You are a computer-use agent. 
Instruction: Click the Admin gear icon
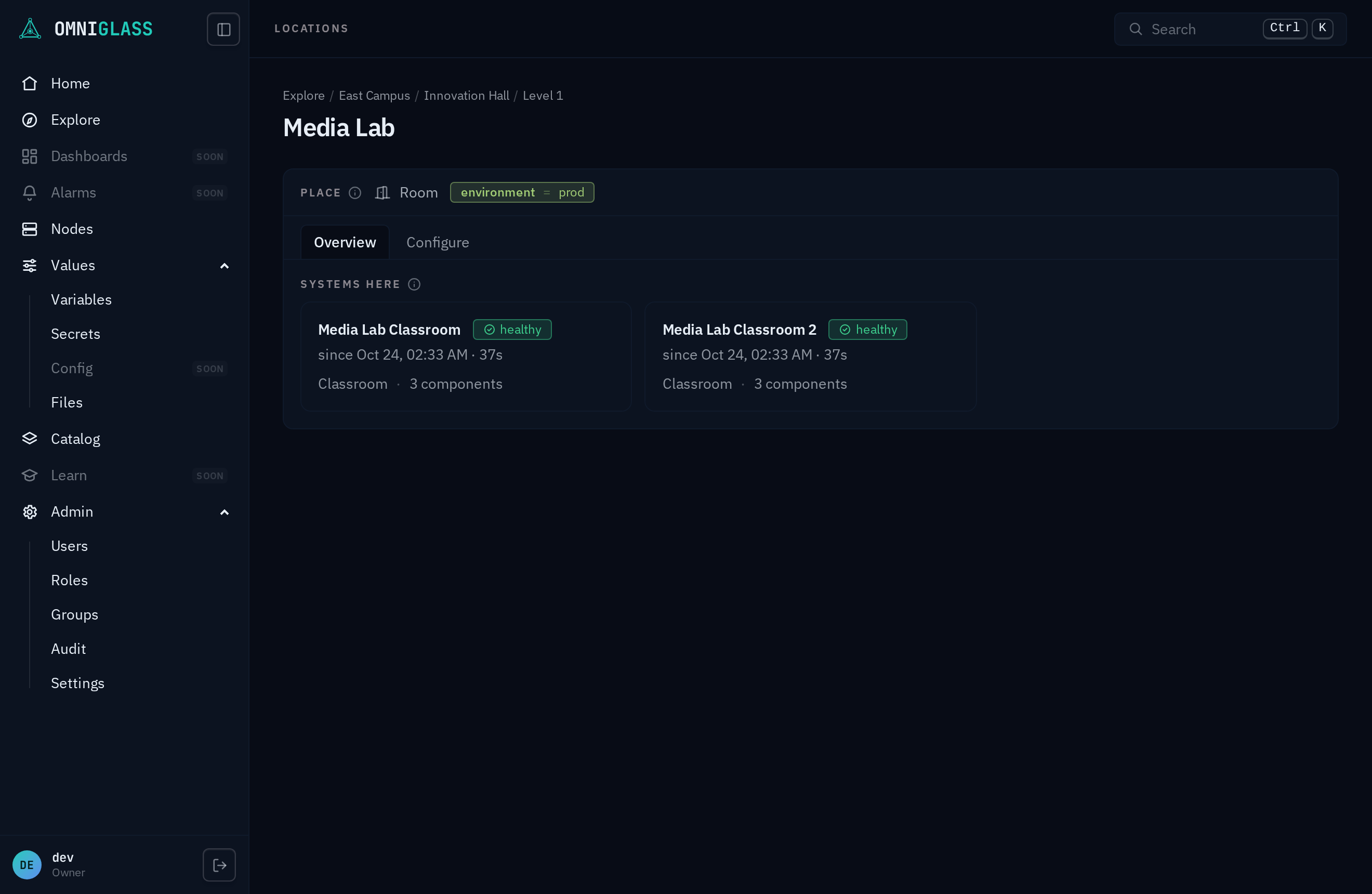(x=30, y=512)
